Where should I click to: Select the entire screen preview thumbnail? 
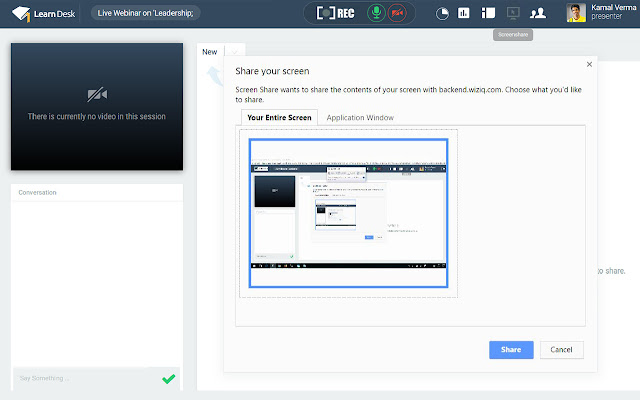pyautogui.click(x=349, y=213)
